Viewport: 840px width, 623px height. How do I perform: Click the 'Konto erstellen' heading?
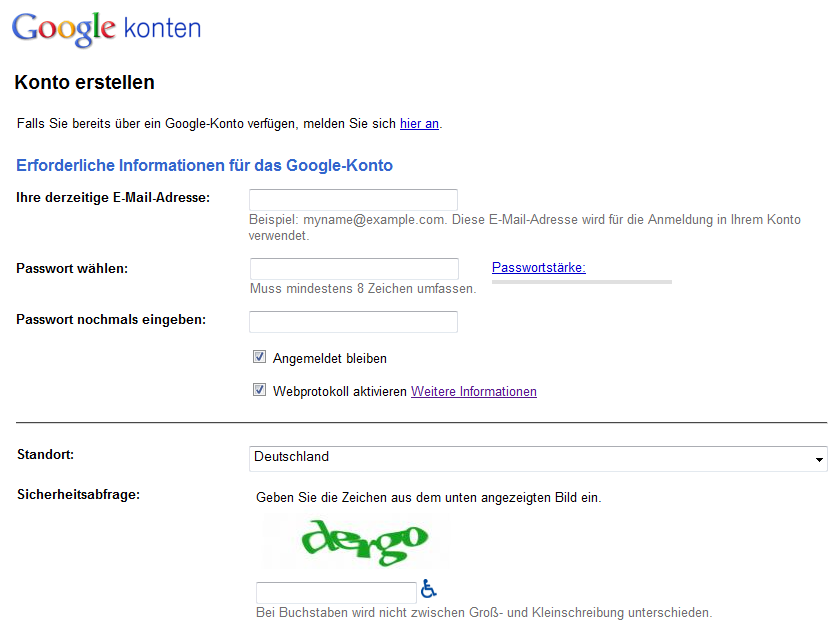85,82
